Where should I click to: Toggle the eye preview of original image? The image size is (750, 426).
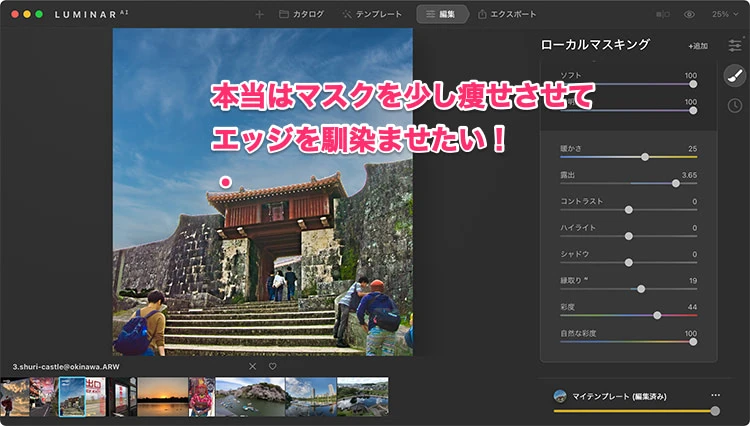click(689, 15)
